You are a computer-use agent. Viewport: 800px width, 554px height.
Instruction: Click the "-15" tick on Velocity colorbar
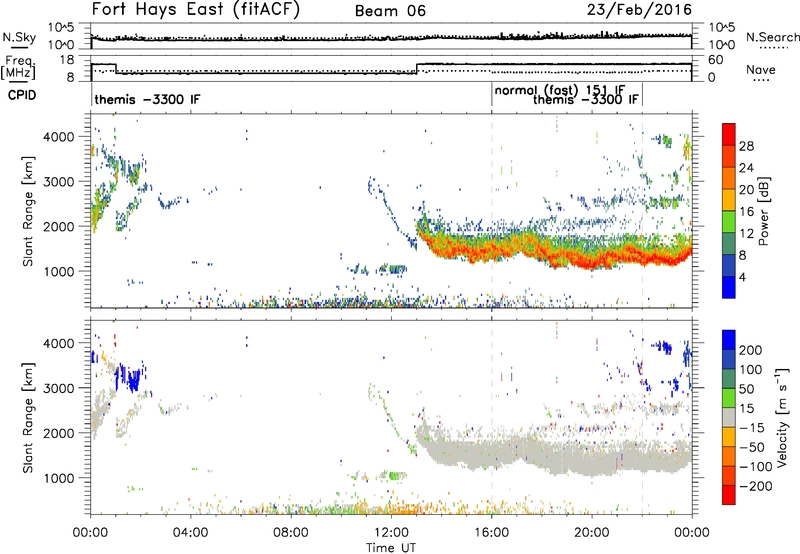coord(752,427)
